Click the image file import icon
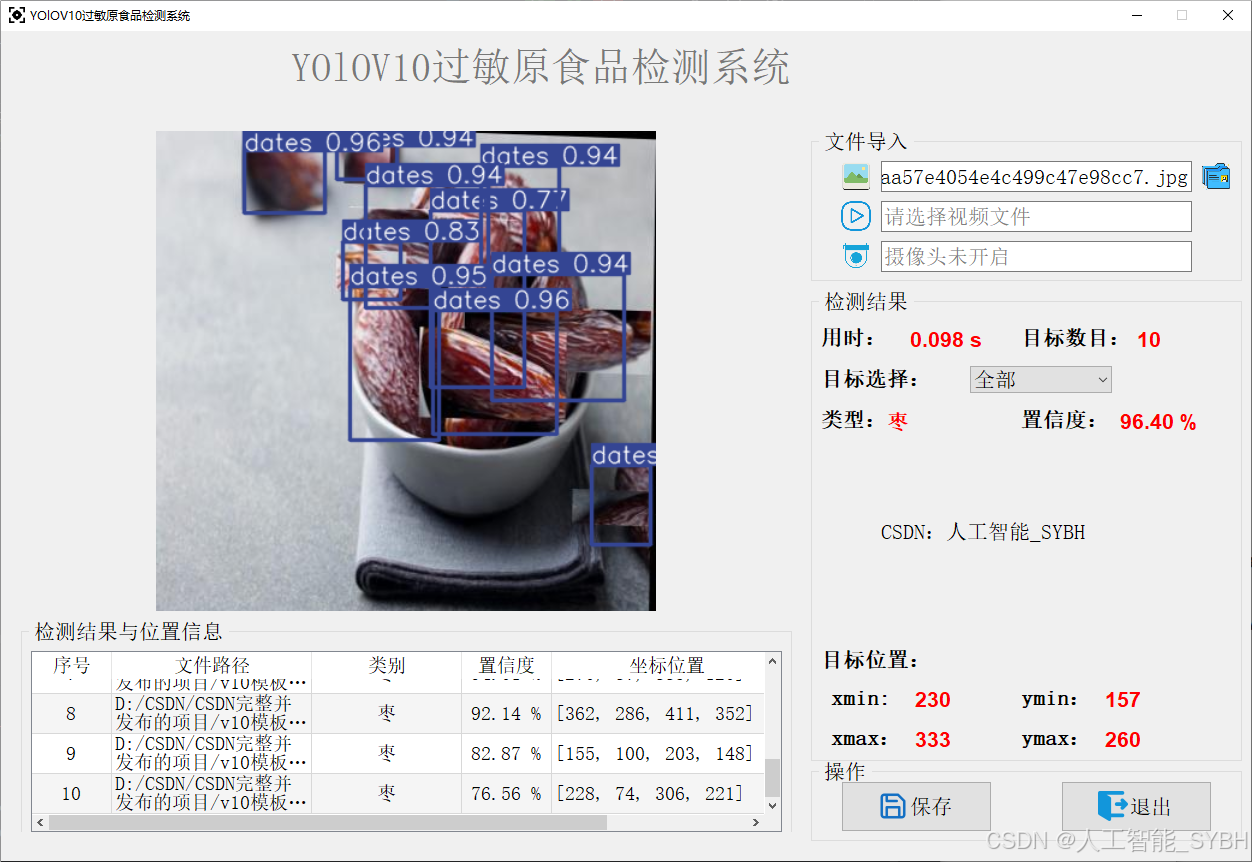The height and width of the screenshot is (862, 1252). [x=856, y=177]
